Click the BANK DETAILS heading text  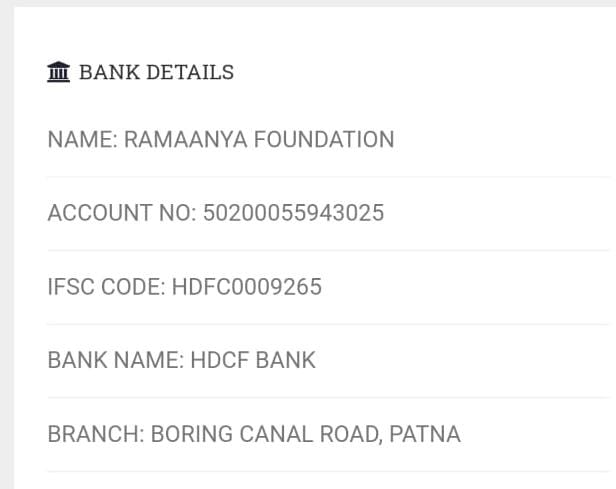(x=156, y=73)
